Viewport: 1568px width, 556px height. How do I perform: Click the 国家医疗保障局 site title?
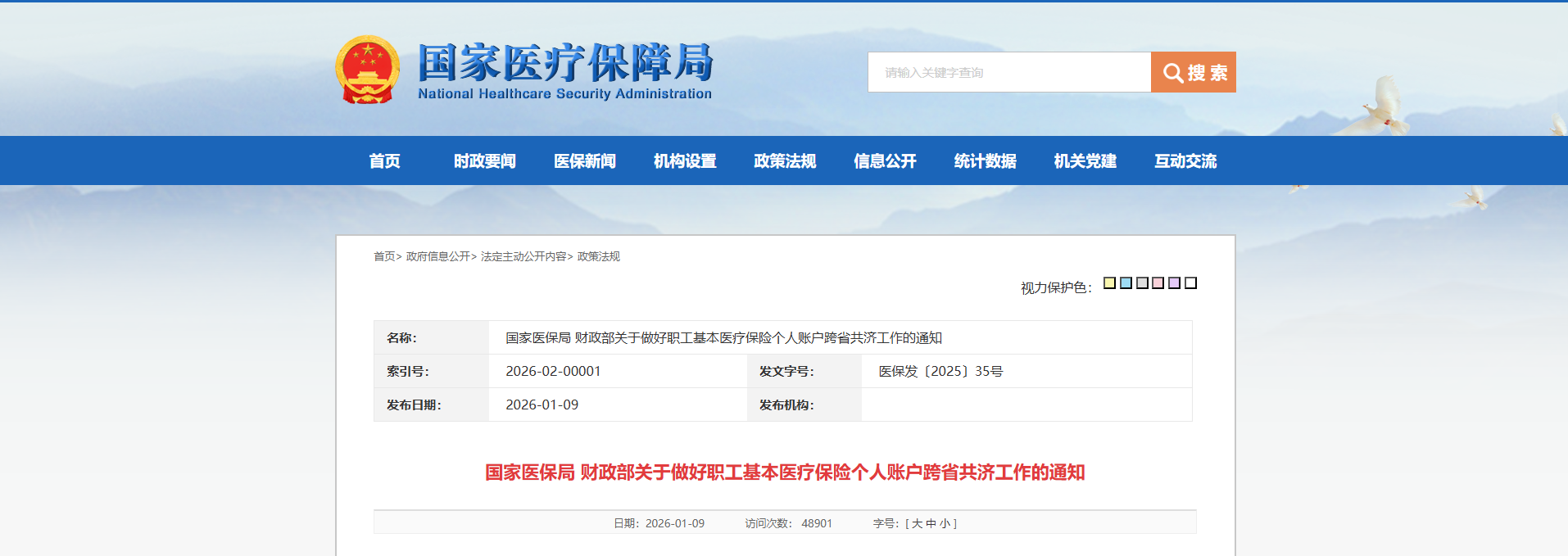pyautogui.click(x=565, y=62)
